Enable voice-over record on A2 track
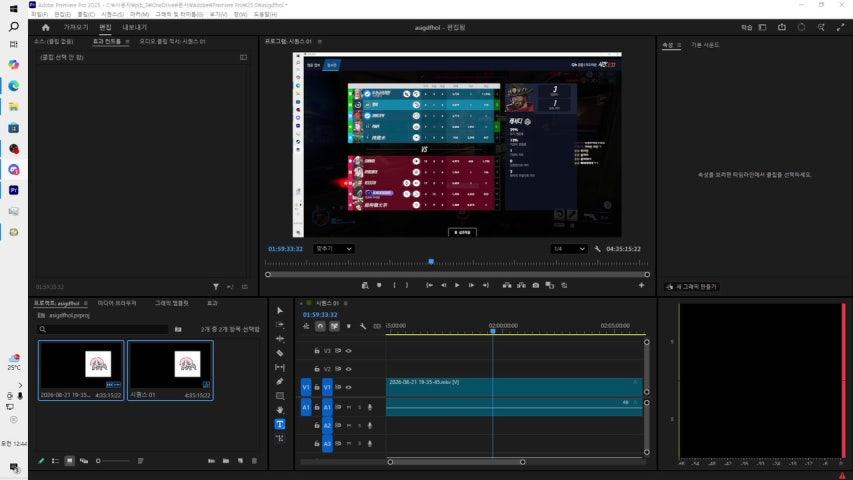853x480 pixels. point(370,426)
